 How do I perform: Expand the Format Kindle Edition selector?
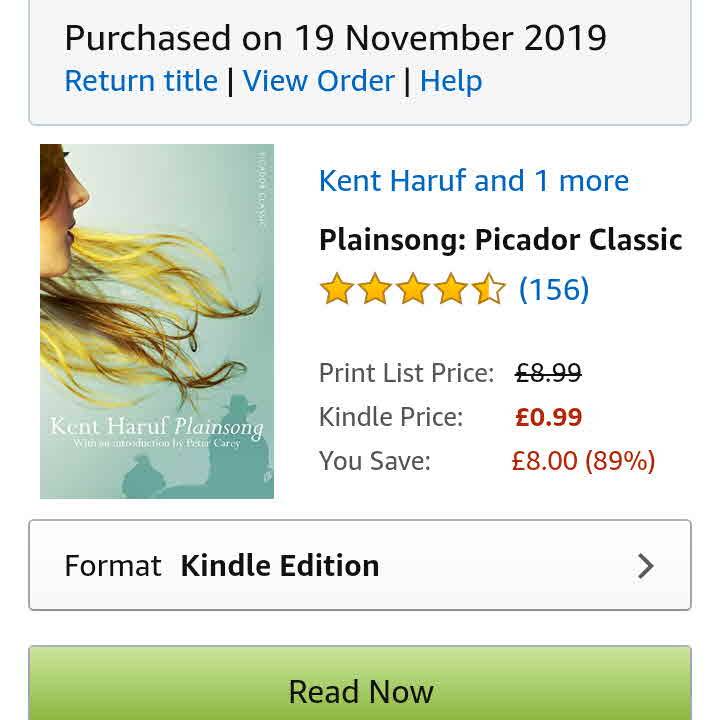(360, 565)
